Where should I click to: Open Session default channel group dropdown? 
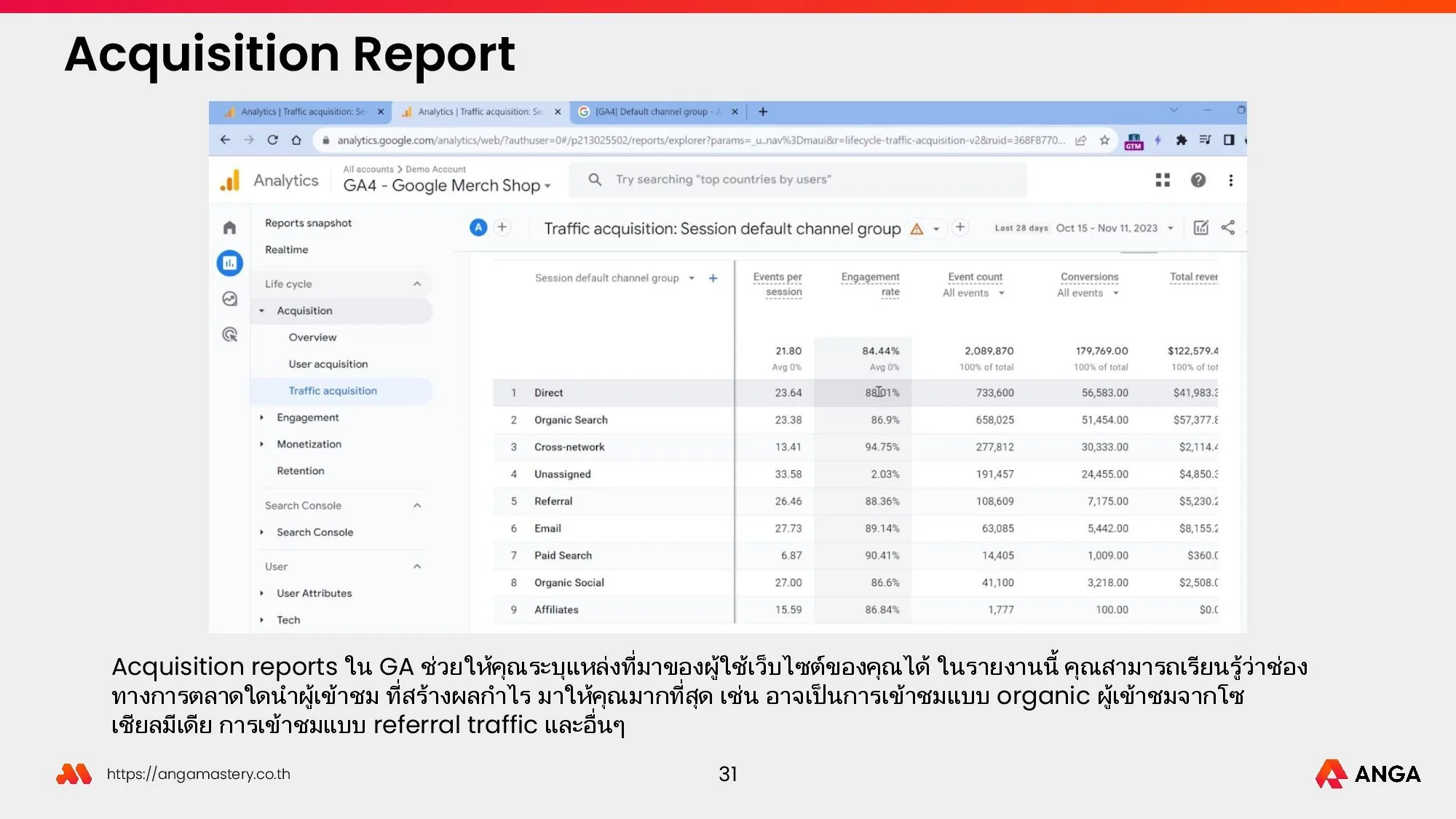click(614, 278)
